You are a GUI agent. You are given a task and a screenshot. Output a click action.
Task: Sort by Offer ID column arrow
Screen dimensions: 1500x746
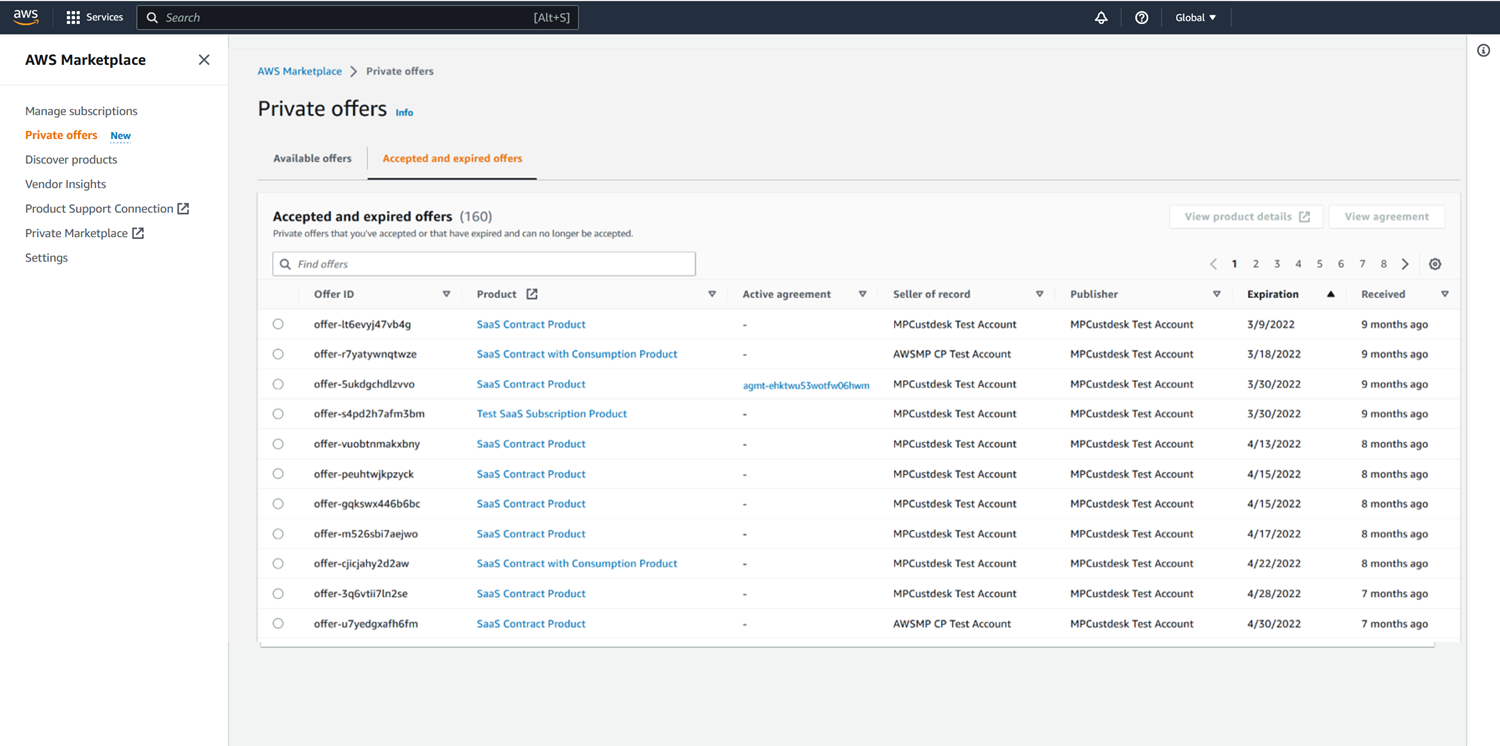click(x=446, y=294)
